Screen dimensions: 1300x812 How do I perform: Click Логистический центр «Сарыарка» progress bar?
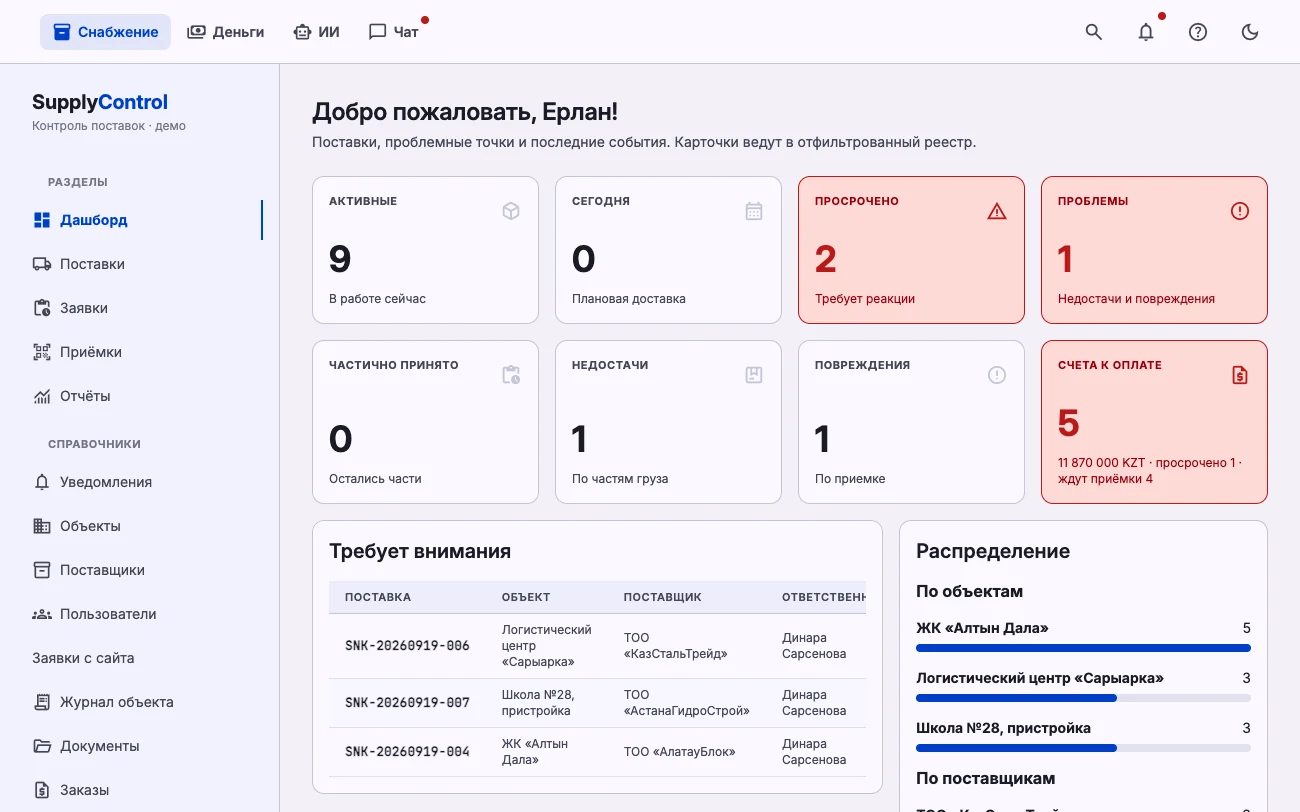(x=1083, y=698)
